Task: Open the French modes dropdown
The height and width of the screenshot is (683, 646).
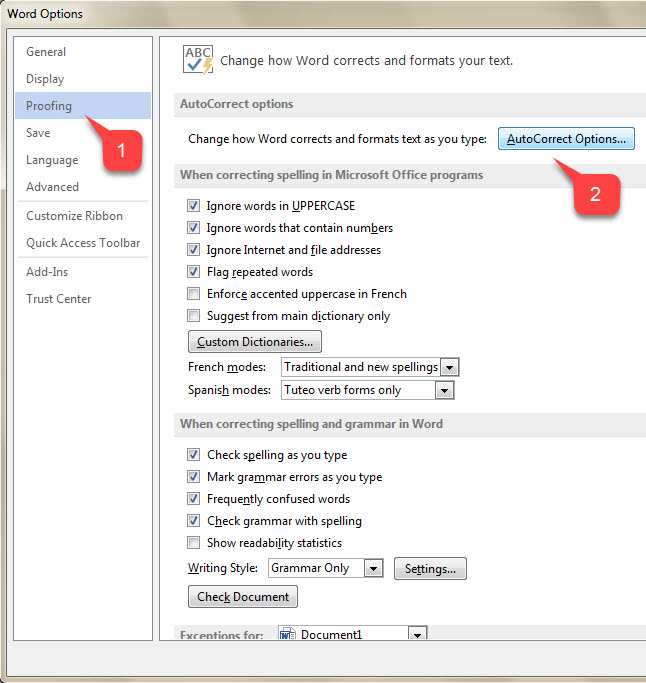Action: [449, 367]
